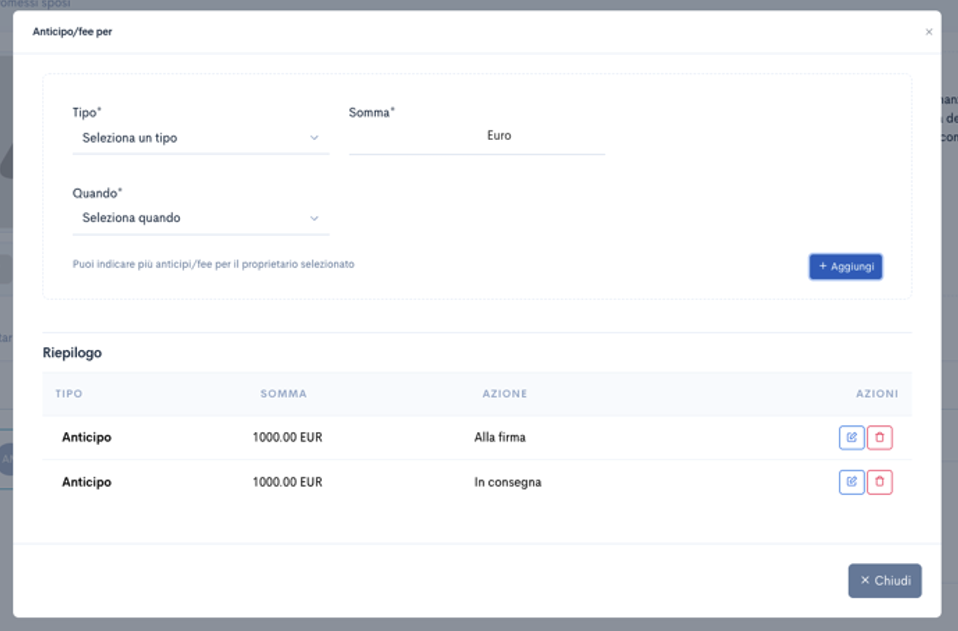Click the Somma amount input field
Screen dimensions: 958x631
(x=476, y=136)
